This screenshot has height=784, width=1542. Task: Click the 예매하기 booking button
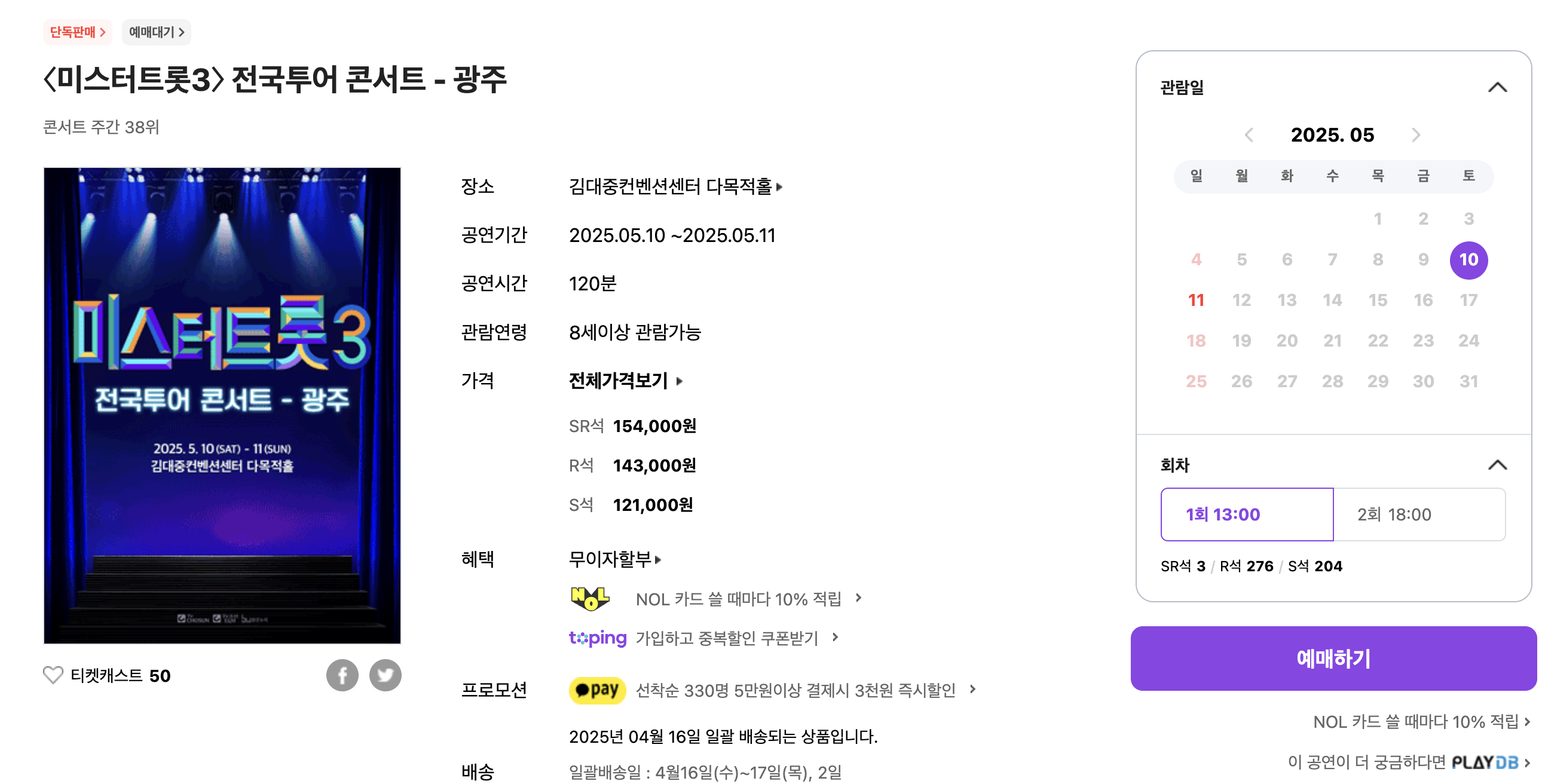click(1332, 659)
